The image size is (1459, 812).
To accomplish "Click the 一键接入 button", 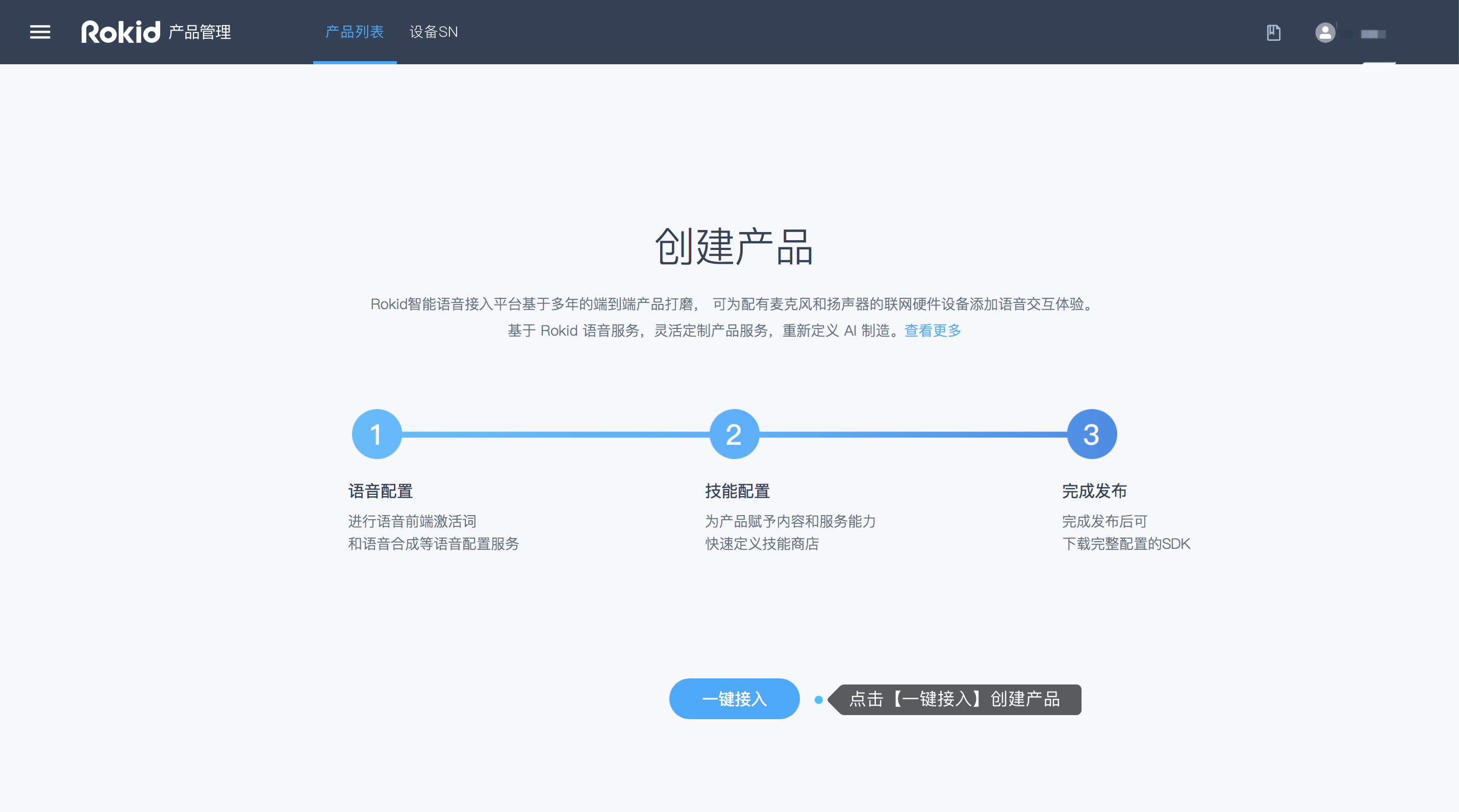I will (x=734, y=698).
